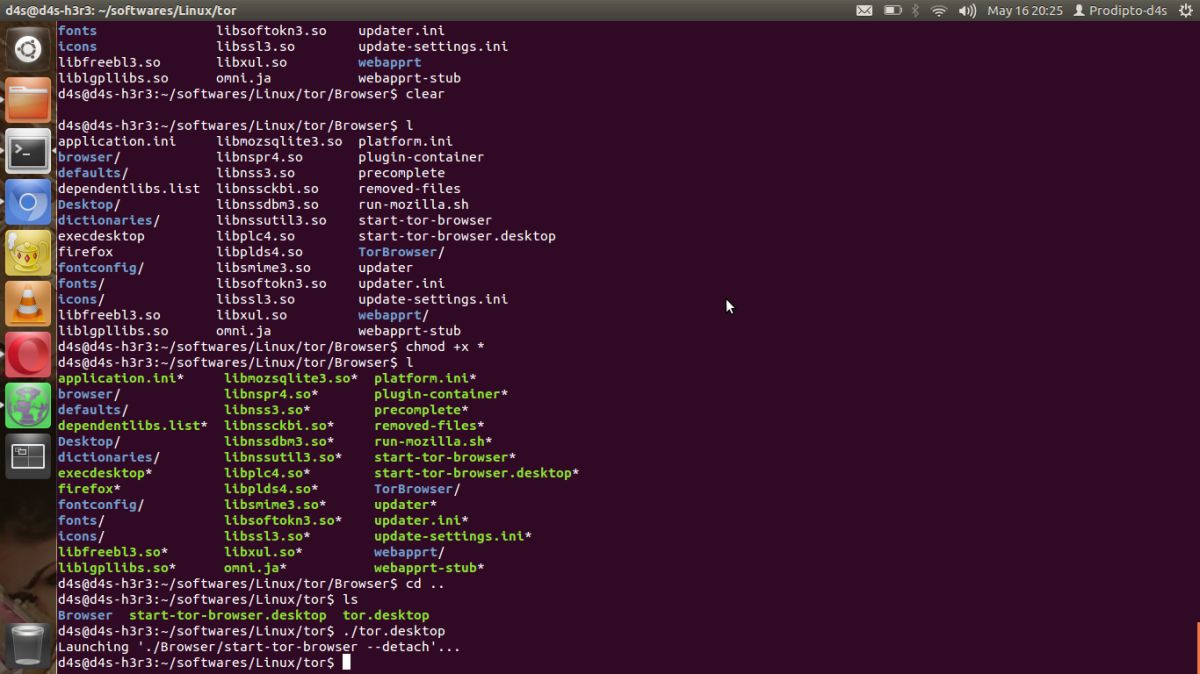
Task: Click the green 'libnssckbi.so*' entry
Action: click(x=278, y=426)
